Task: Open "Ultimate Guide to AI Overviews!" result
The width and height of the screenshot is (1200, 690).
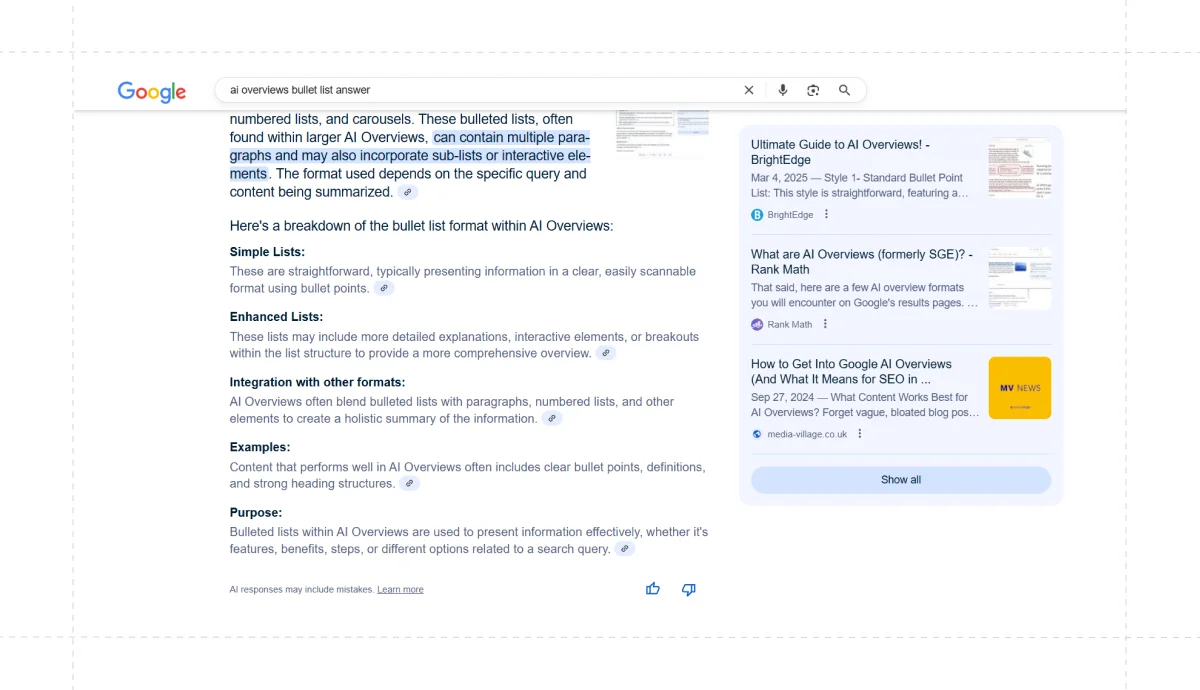Action: click(x=841, y=152)
